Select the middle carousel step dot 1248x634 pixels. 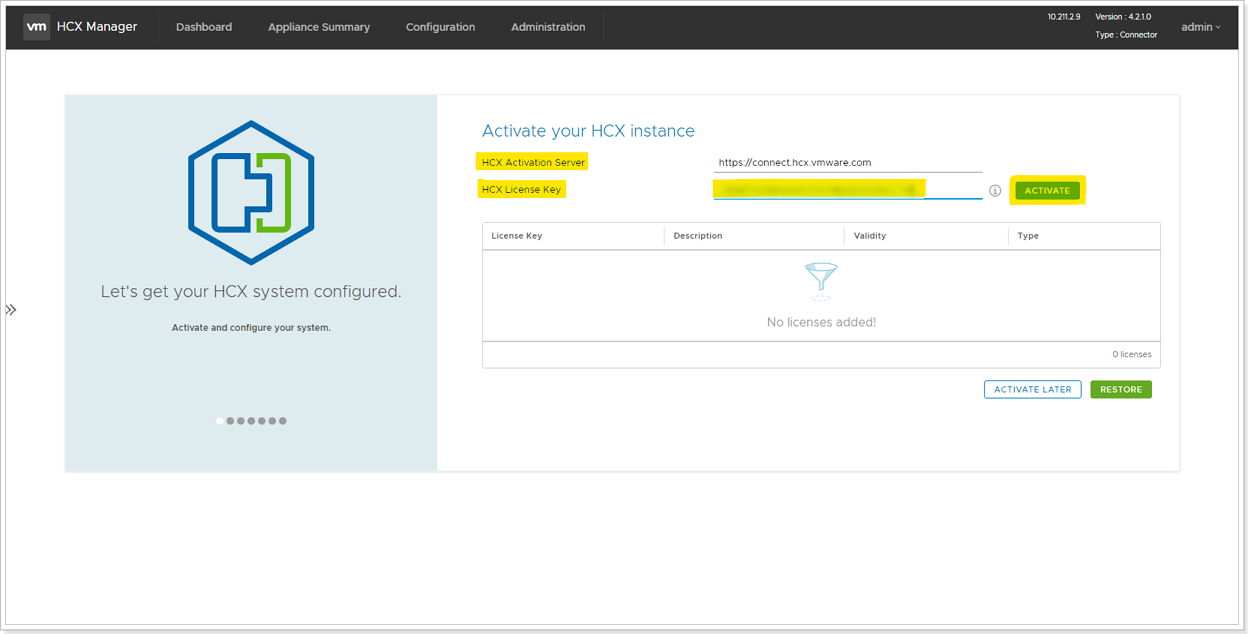[251, 421]
